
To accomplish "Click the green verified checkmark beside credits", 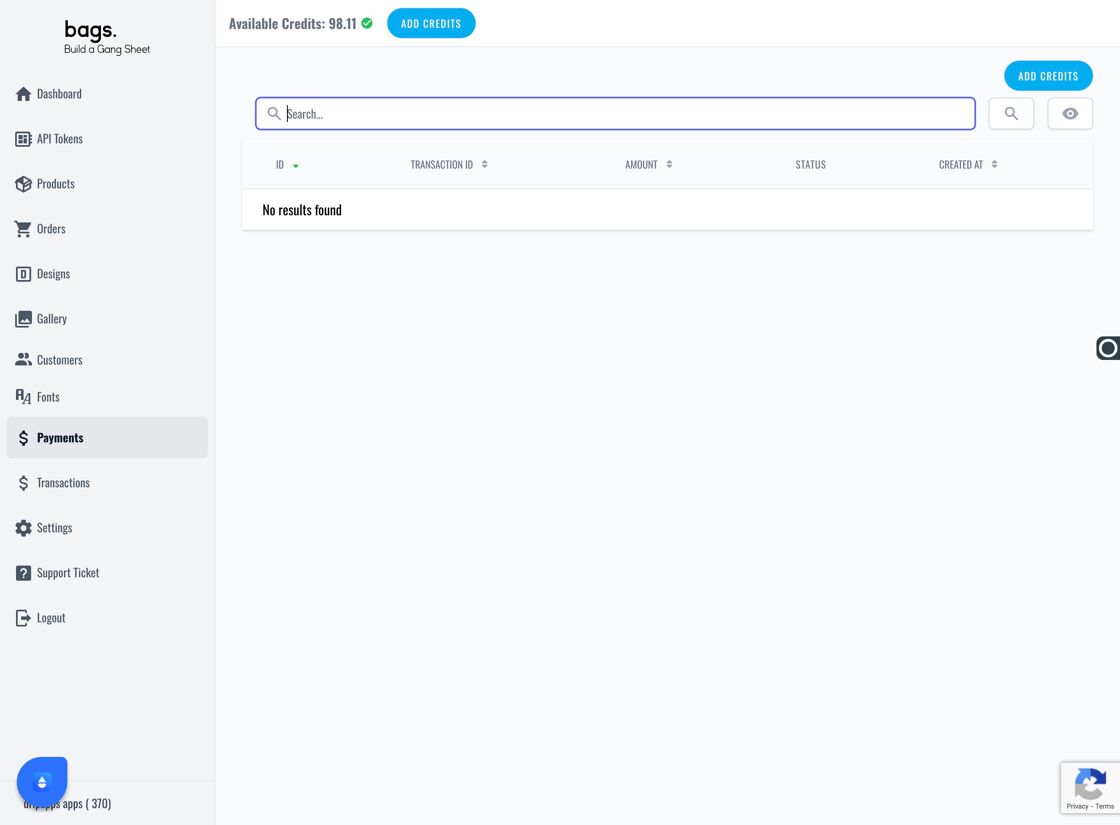I will coord(367,23).
